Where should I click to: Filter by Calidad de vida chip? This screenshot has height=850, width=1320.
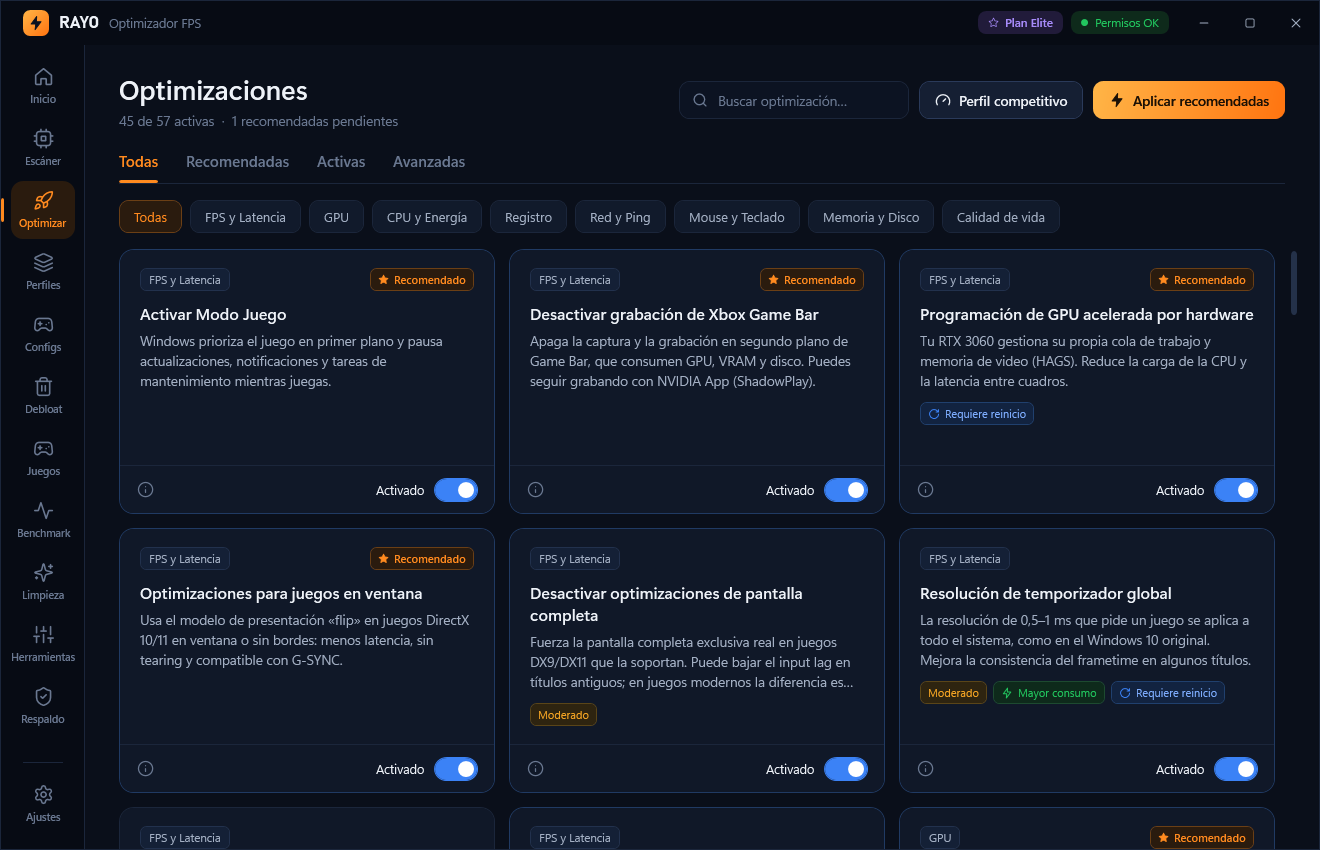tap(1001, 217)
